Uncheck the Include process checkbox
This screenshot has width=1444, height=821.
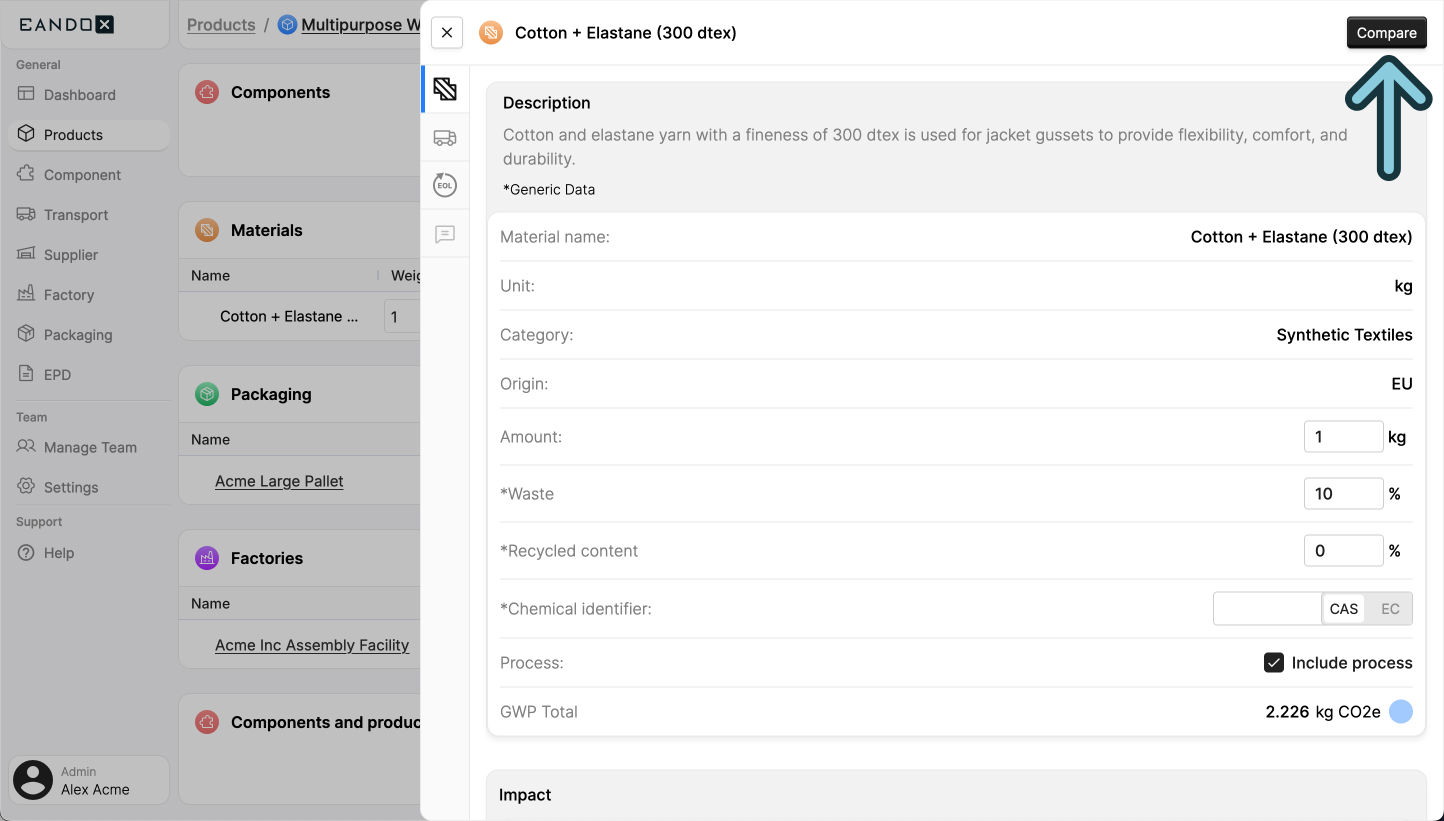click(1273, 662)
